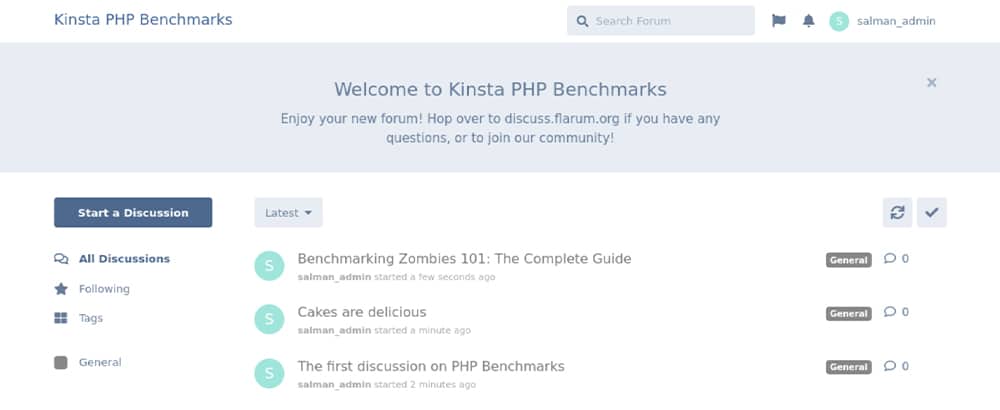
Task: Click the replies icon on Benchmarking Zombies
Action: click(890, 259)
